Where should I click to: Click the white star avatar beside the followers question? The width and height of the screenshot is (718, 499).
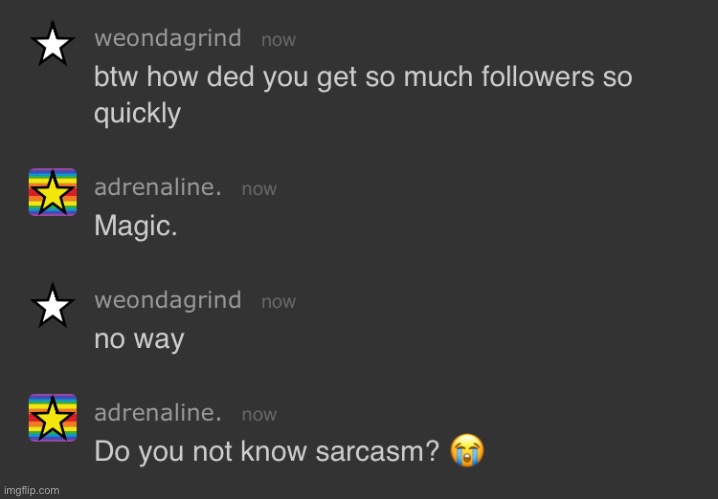pyautogui.click(x=53, y=45)
